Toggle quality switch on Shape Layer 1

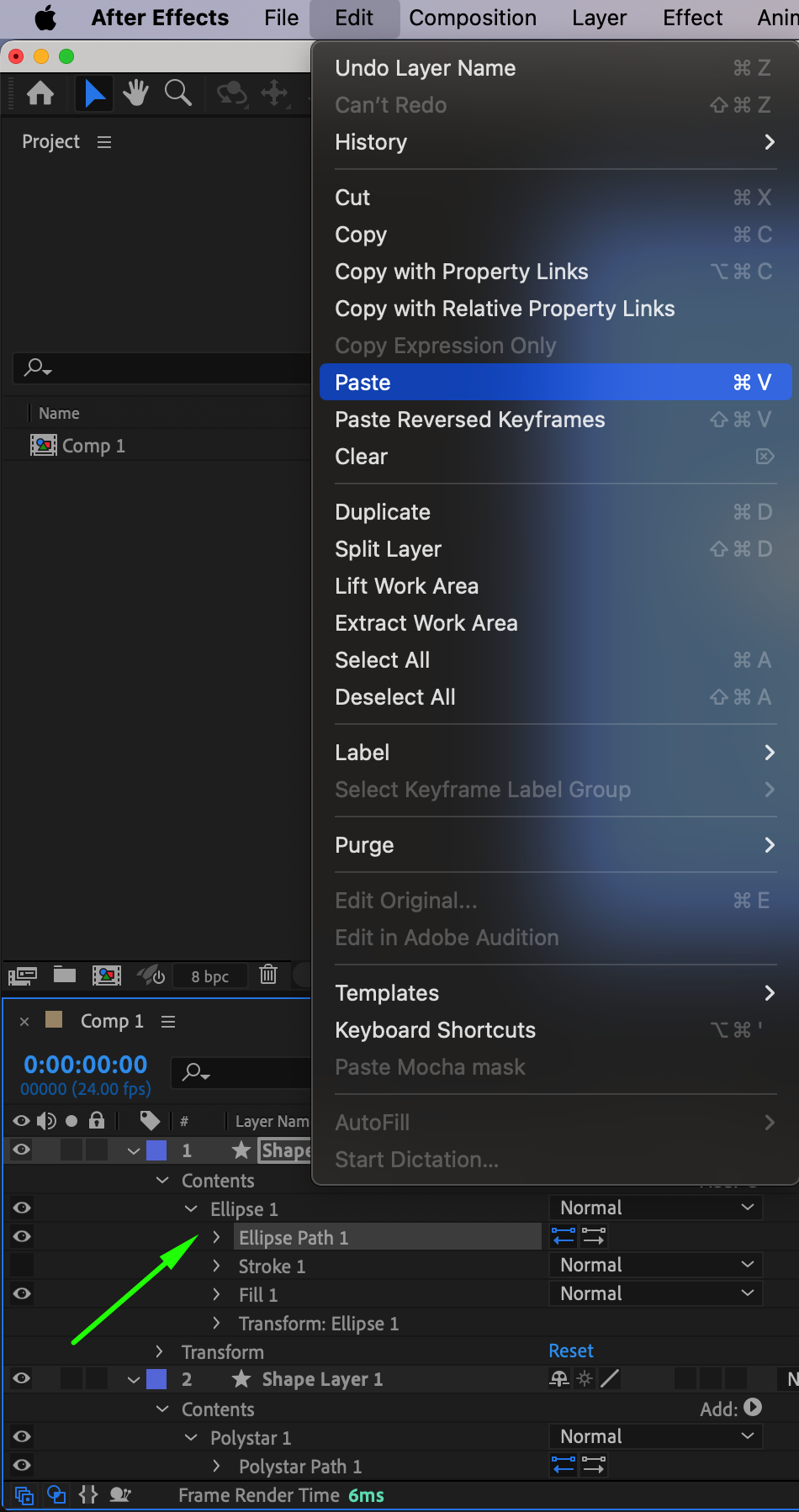tap(610, 1378)
